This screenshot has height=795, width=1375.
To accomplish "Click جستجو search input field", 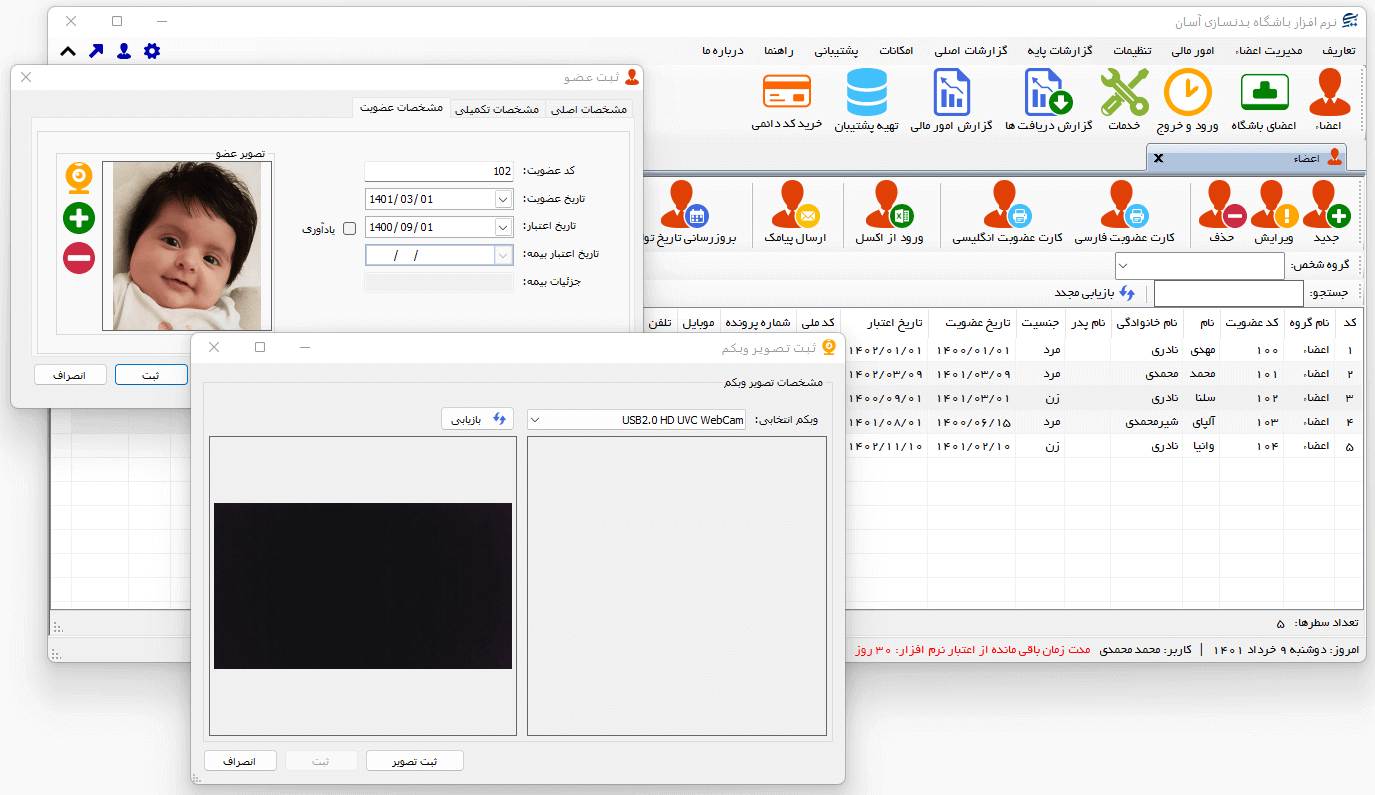I will (x=1229, y=293).
